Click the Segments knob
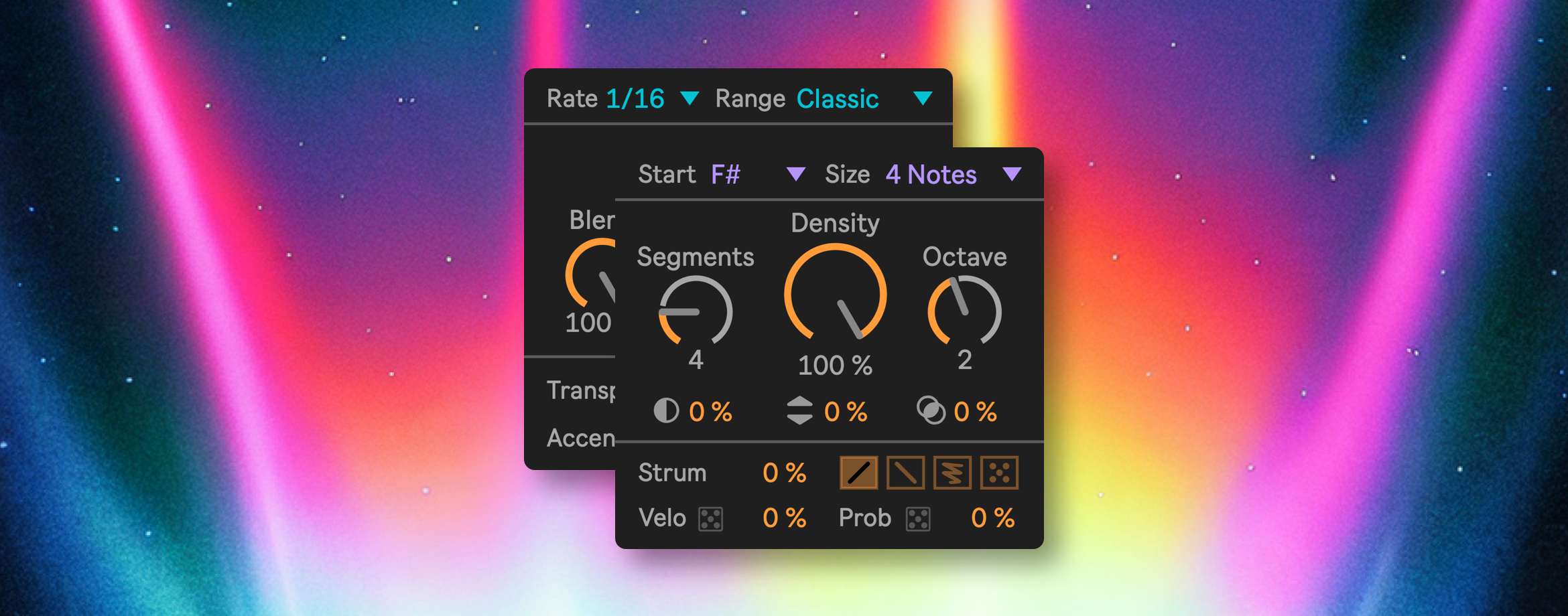The width and height of the screenshot is (1568, 616). tap(696, 312)
